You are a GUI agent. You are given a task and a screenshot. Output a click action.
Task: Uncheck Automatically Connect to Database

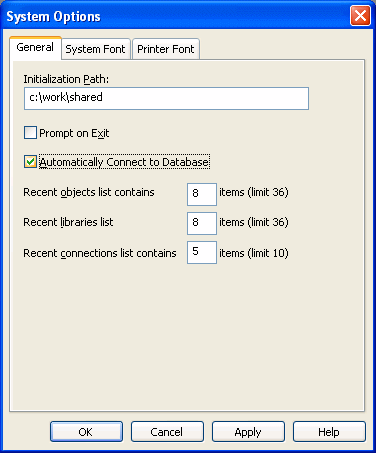(x=30, y=162)
